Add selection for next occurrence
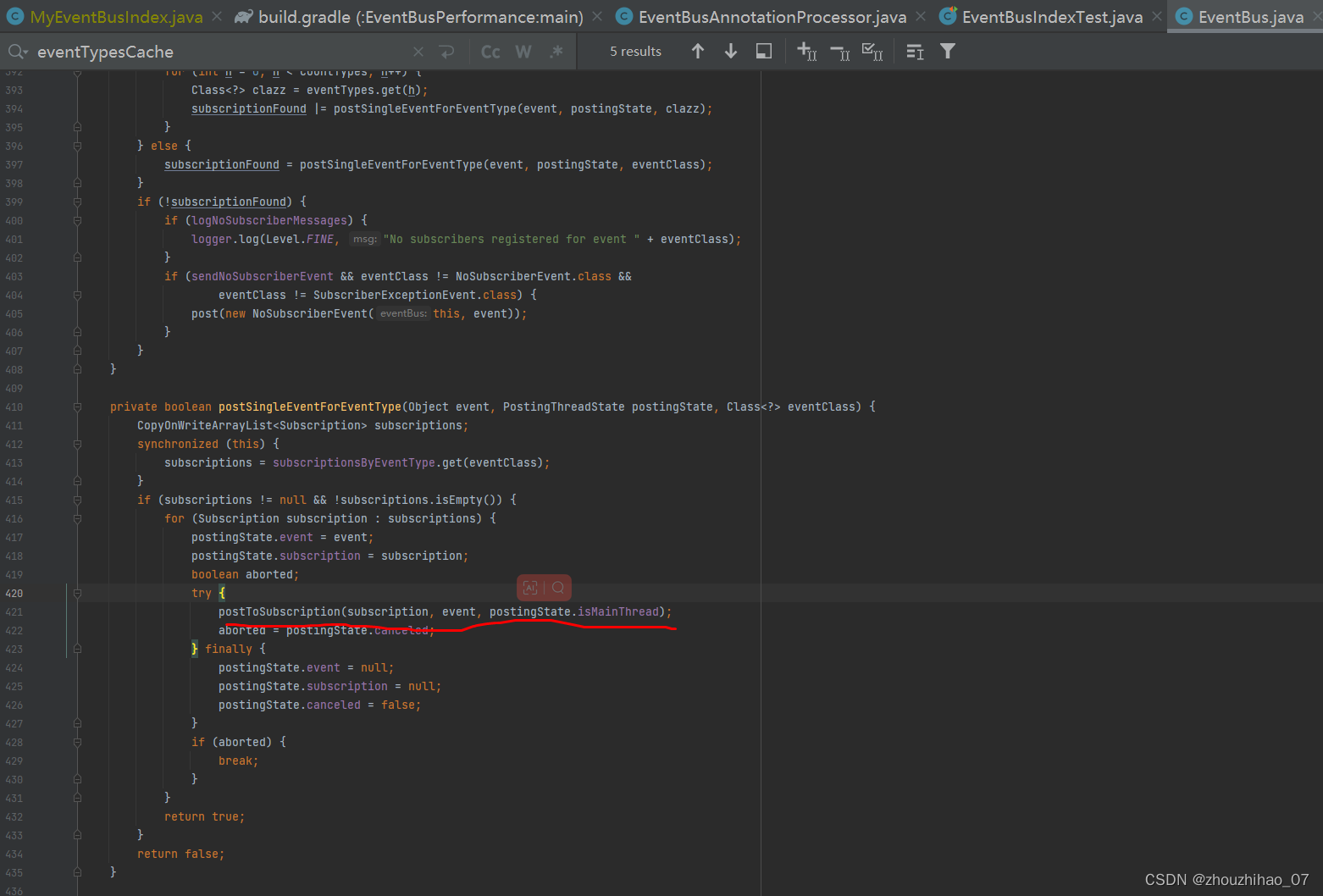 click(807, 52)
